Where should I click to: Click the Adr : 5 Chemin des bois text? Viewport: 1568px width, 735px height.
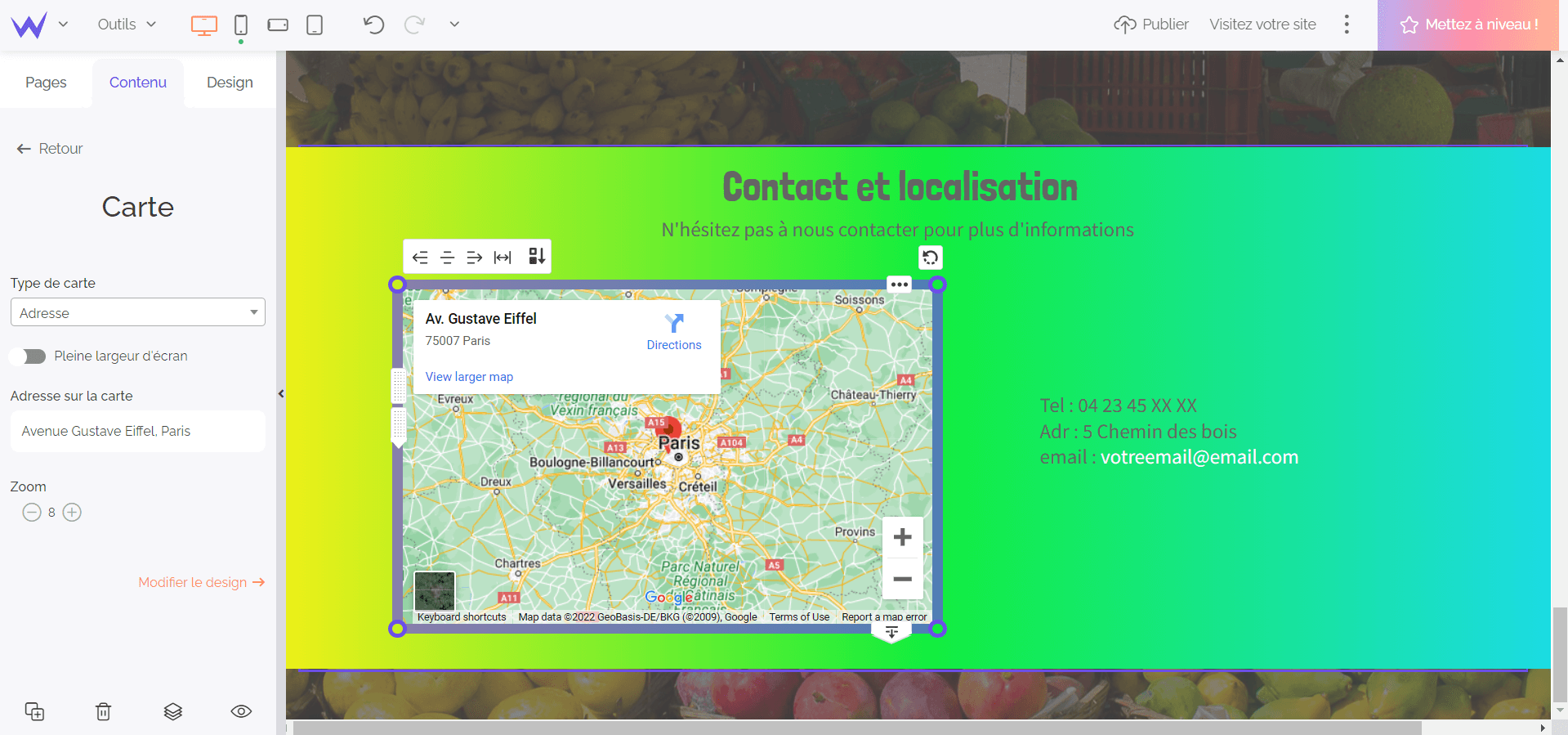(x=1137, y=432)
